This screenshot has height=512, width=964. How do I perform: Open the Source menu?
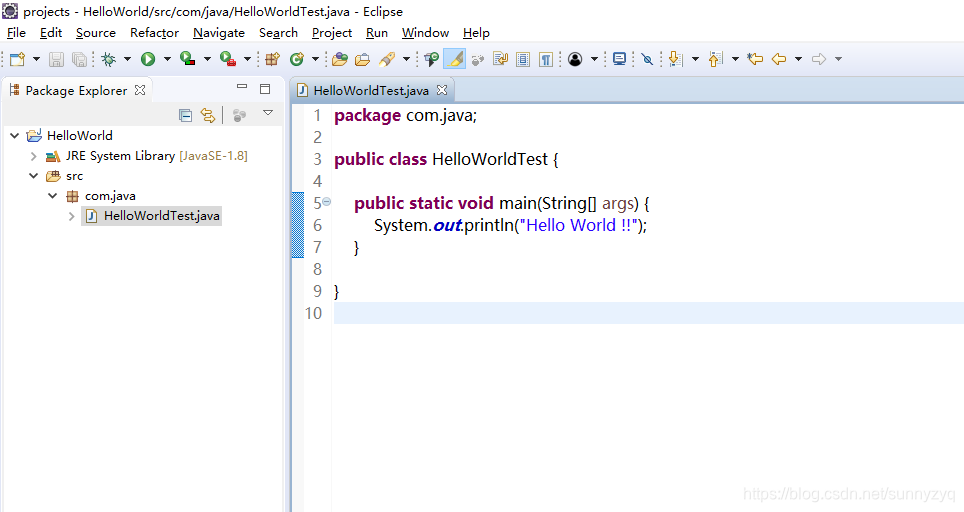point(96,33)
